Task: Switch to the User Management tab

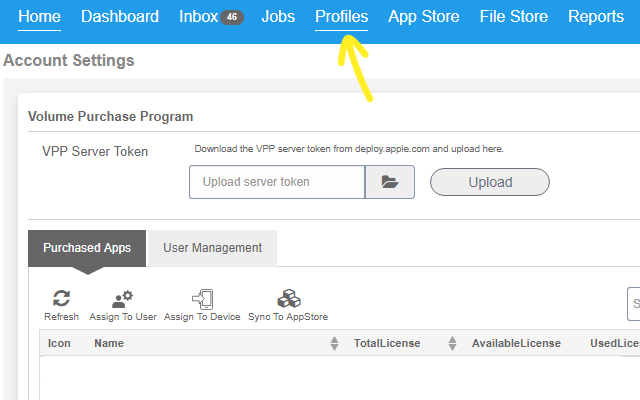Action: point(212,248)
